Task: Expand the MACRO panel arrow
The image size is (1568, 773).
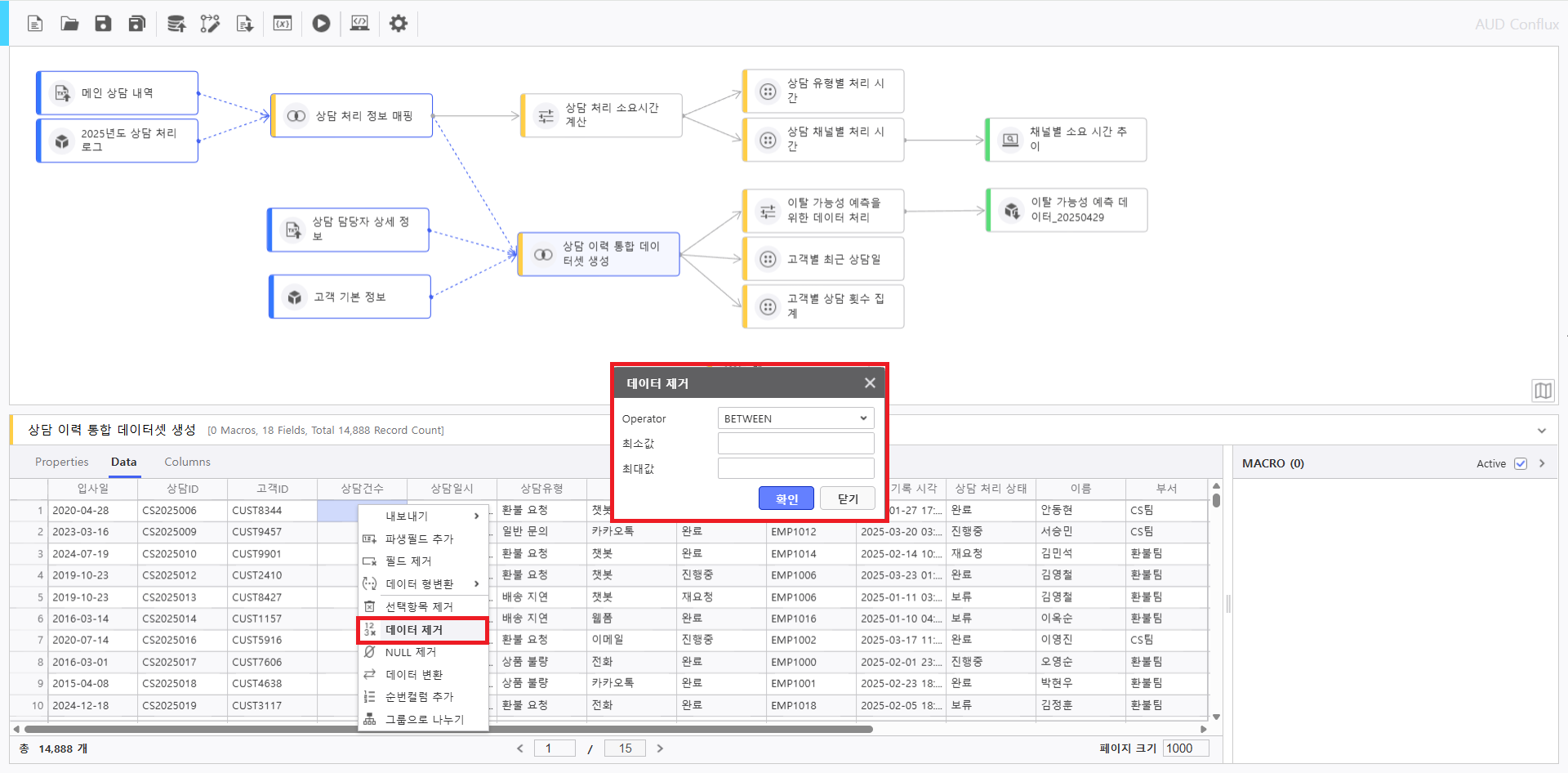Action: (1542, 463)
